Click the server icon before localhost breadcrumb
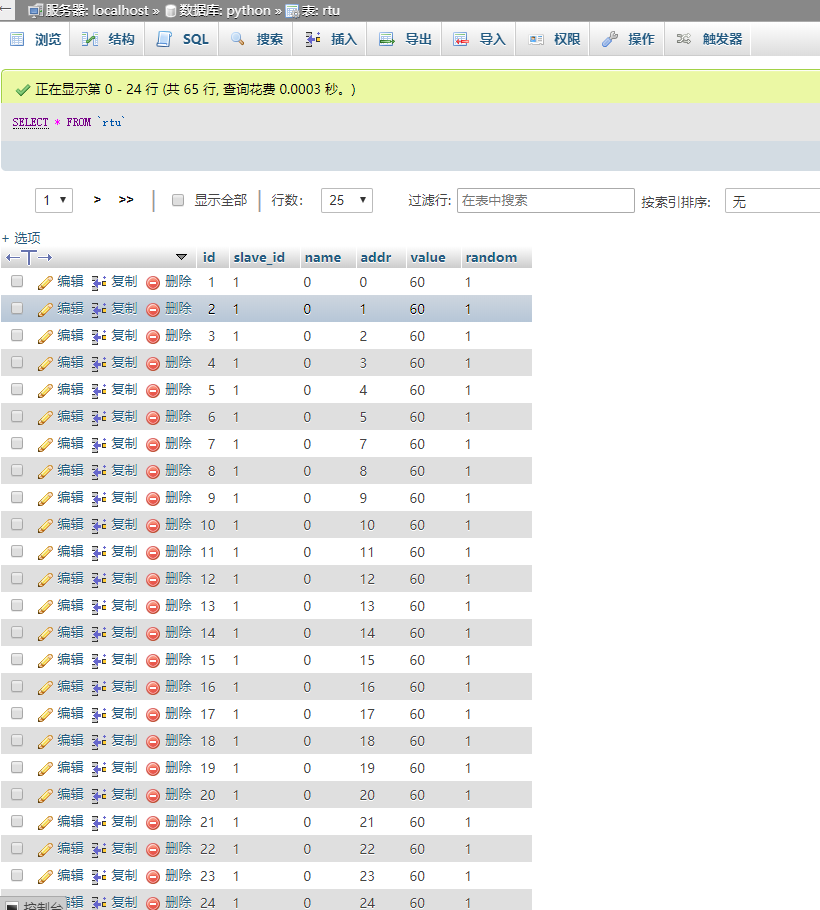Viewport: 820px width, 910px height. pyautogui.click(x=35, y=10)
